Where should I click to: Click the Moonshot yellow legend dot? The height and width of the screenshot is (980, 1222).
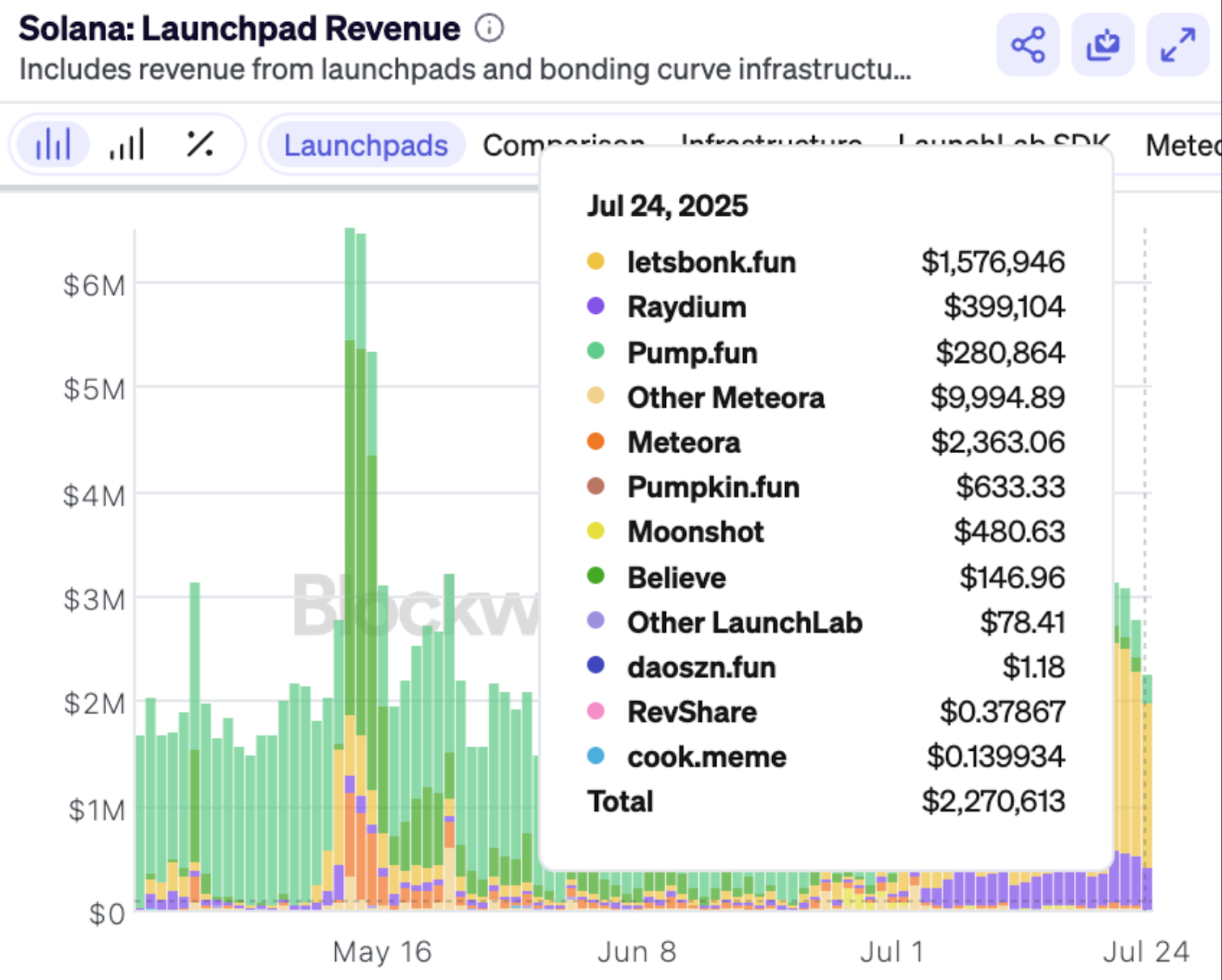click(596, 531)
